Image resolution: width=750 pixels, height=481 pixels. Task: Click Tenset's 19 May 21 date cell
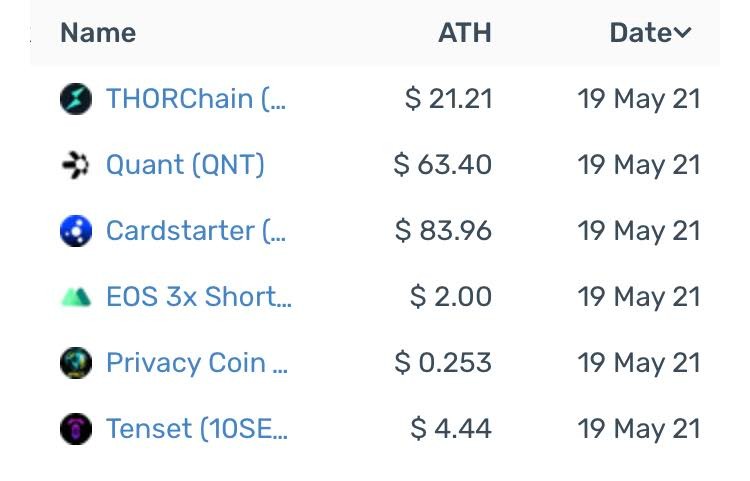click(639, 429)
